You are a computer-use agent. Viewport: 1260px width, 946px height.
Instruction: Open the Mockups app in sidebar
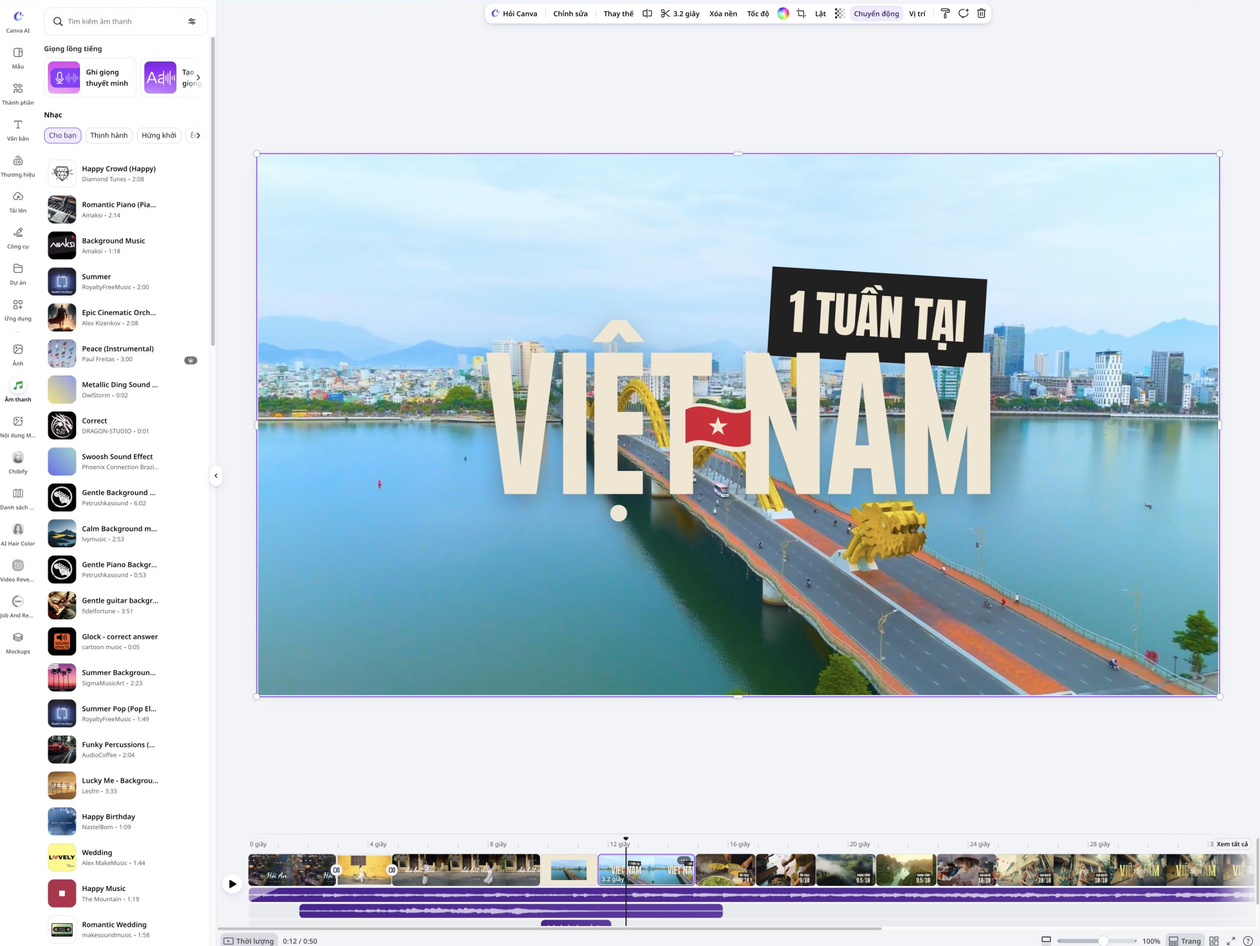tap(18, 642)
